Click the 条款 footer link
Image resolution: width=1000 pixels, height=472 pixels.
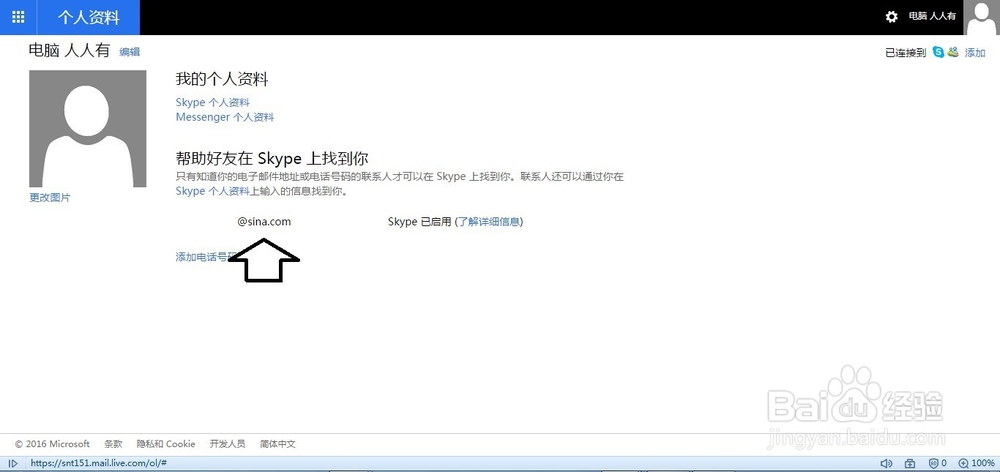point(114,444)
